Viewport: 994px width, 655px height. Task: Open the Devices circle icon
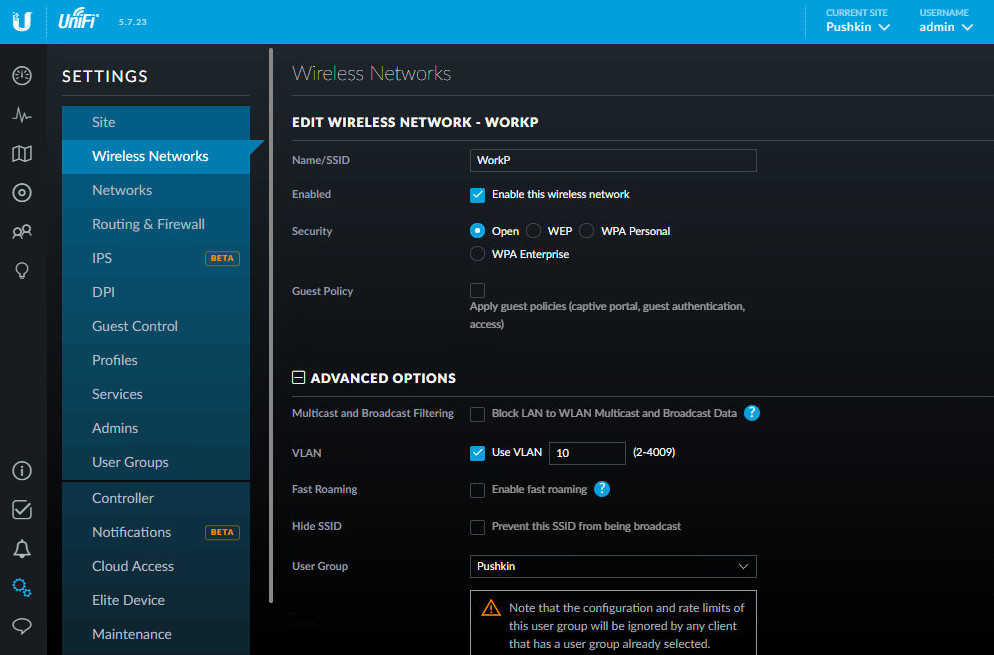pyautogui.click(x=22, y=193)
